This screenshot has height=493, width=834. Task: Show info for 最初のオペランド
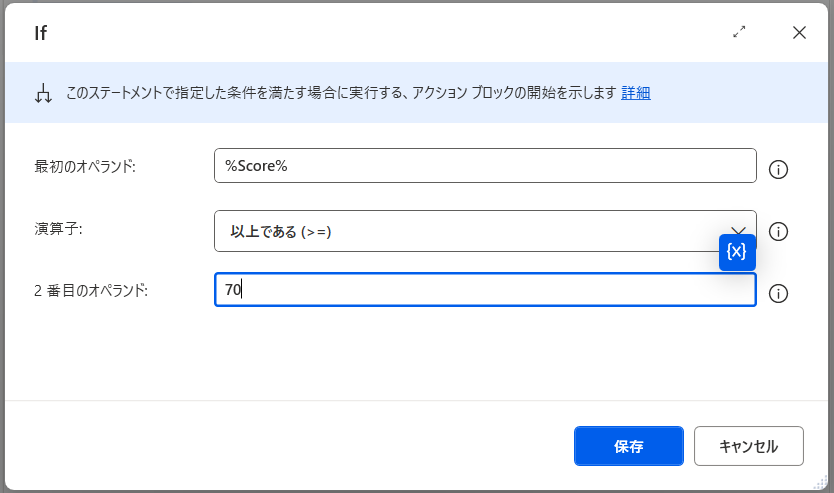(778, 169)
